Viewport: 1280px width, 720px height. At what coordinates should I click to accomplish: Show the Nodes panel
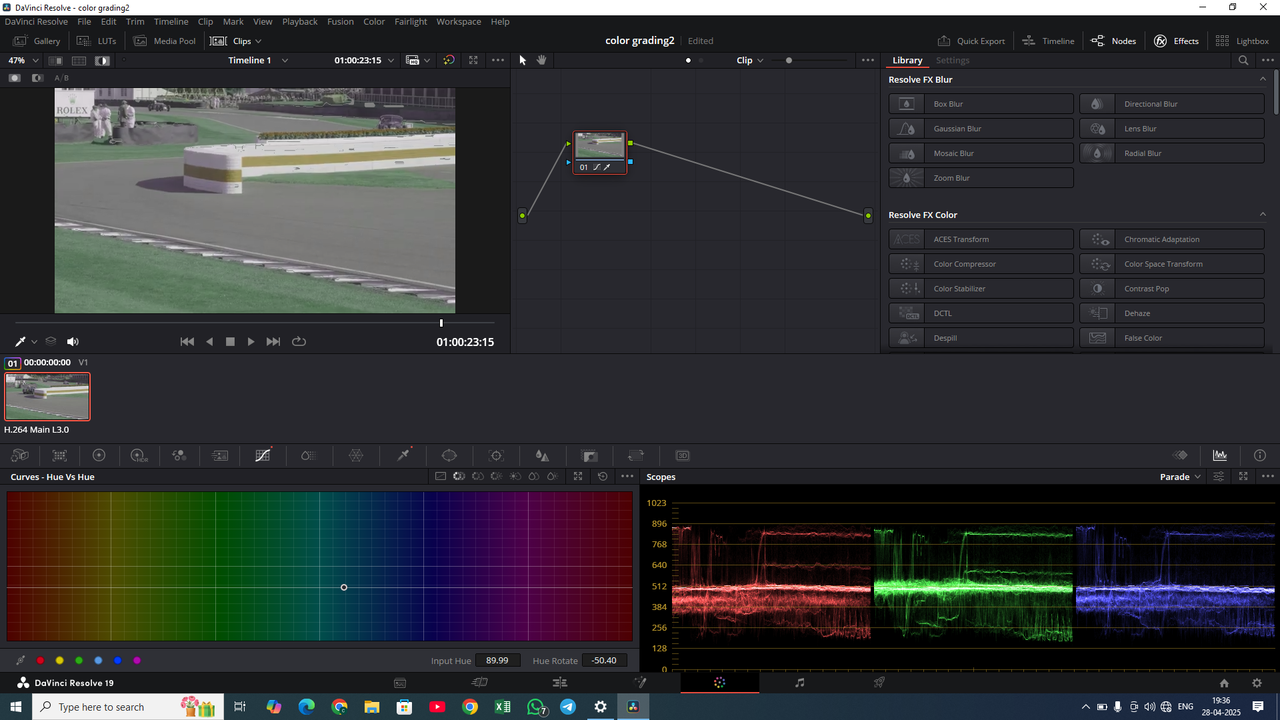pos(1113,41)
